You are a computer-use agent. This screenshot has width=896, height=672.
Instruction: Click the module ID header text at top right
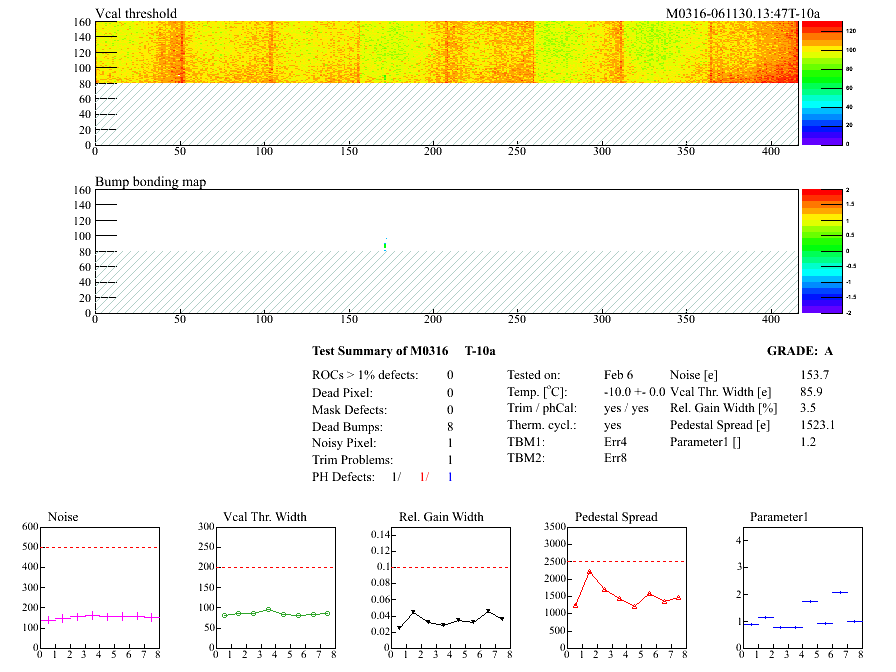743,14
